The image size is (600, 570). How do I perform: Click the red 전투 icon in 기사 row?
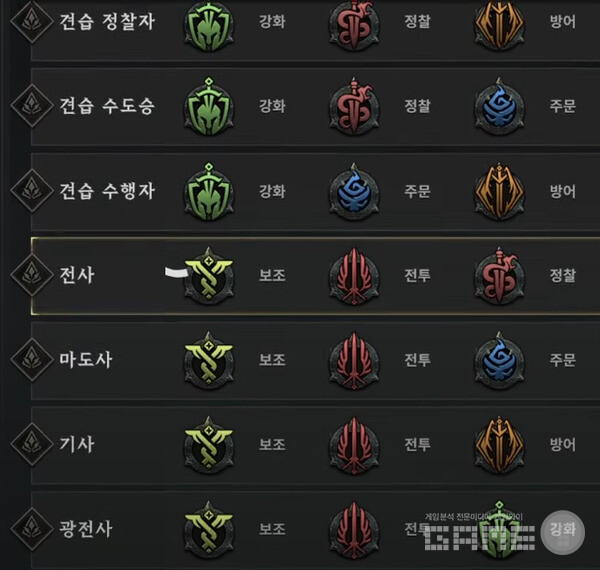click(x=354, y=445)
